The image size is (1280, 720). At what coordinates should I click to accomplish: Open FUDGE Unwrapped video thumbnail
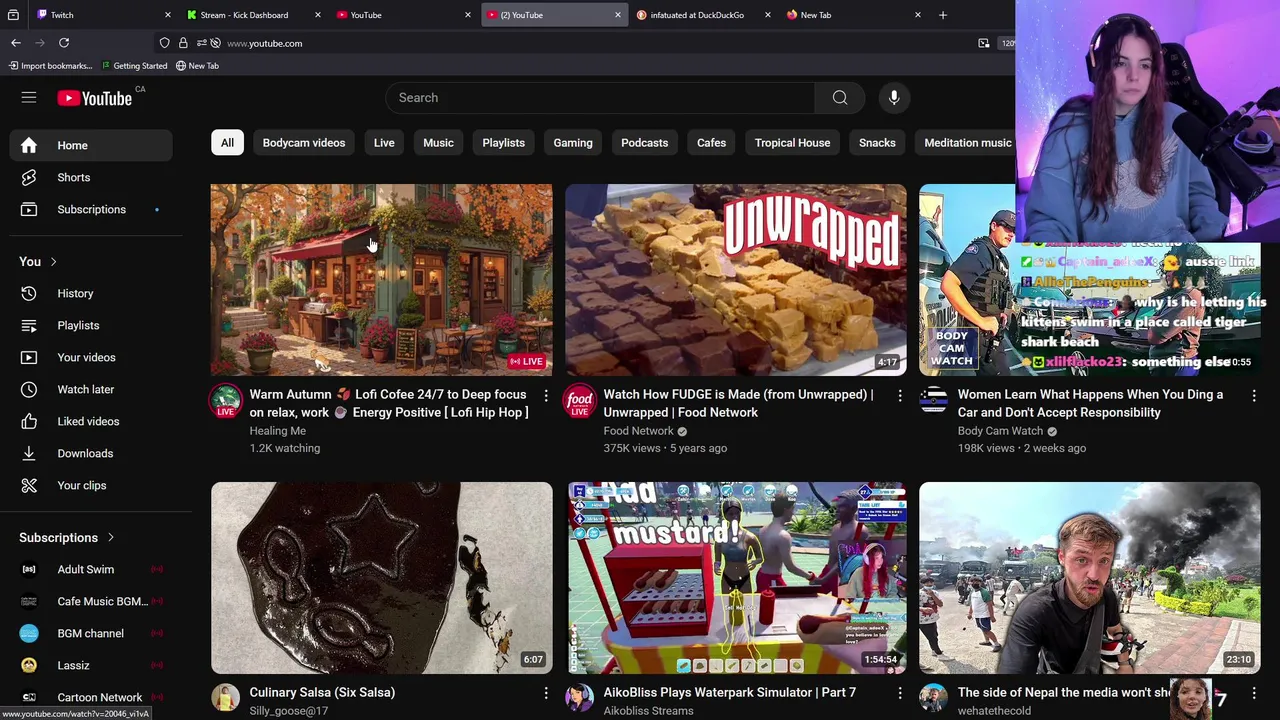pyautogui.click(x=736, y=279)
